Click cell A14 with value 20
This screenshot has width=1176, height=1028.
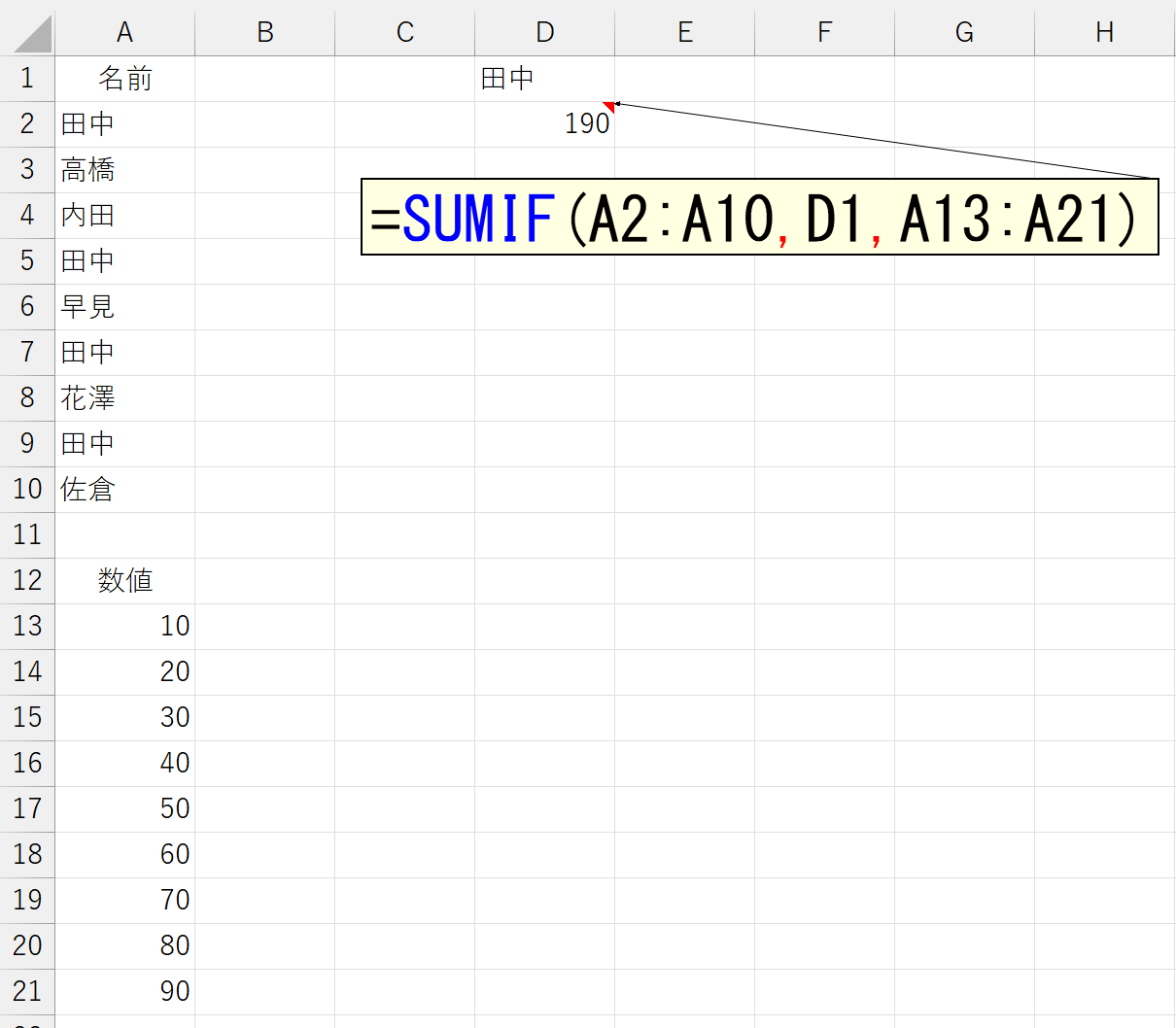[124, 672]
